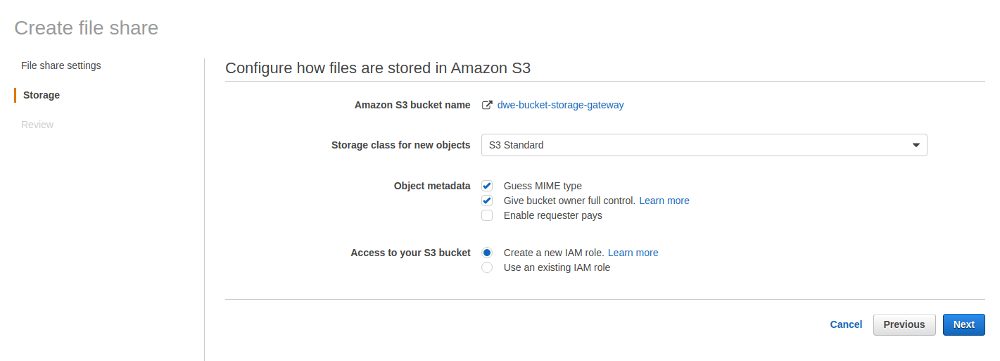This screenshot has width=1000, height=361.
Task: Click the Create file share page heading
Action: point(86,28)
